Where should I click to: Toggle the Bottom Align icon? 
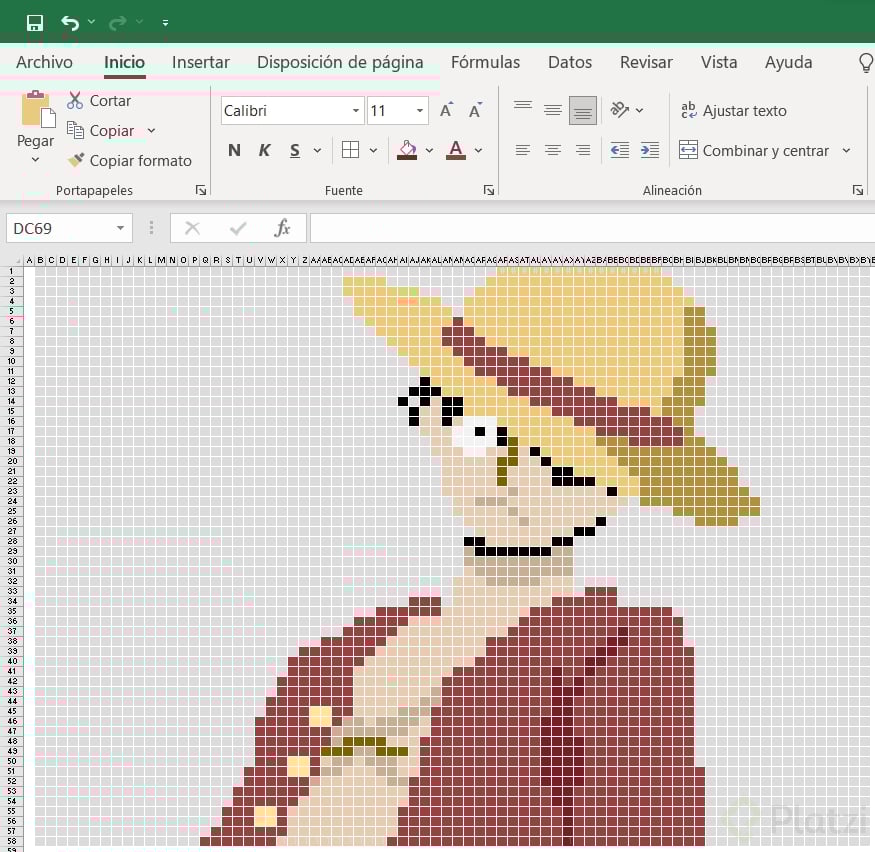[x=583, y=110]
